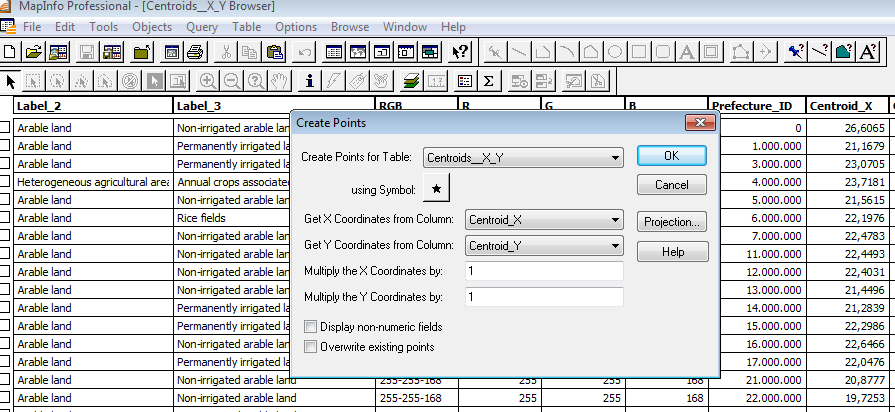Click the Info tool icon
This screenshot has height=412, width=895.
tap(310, 82)
